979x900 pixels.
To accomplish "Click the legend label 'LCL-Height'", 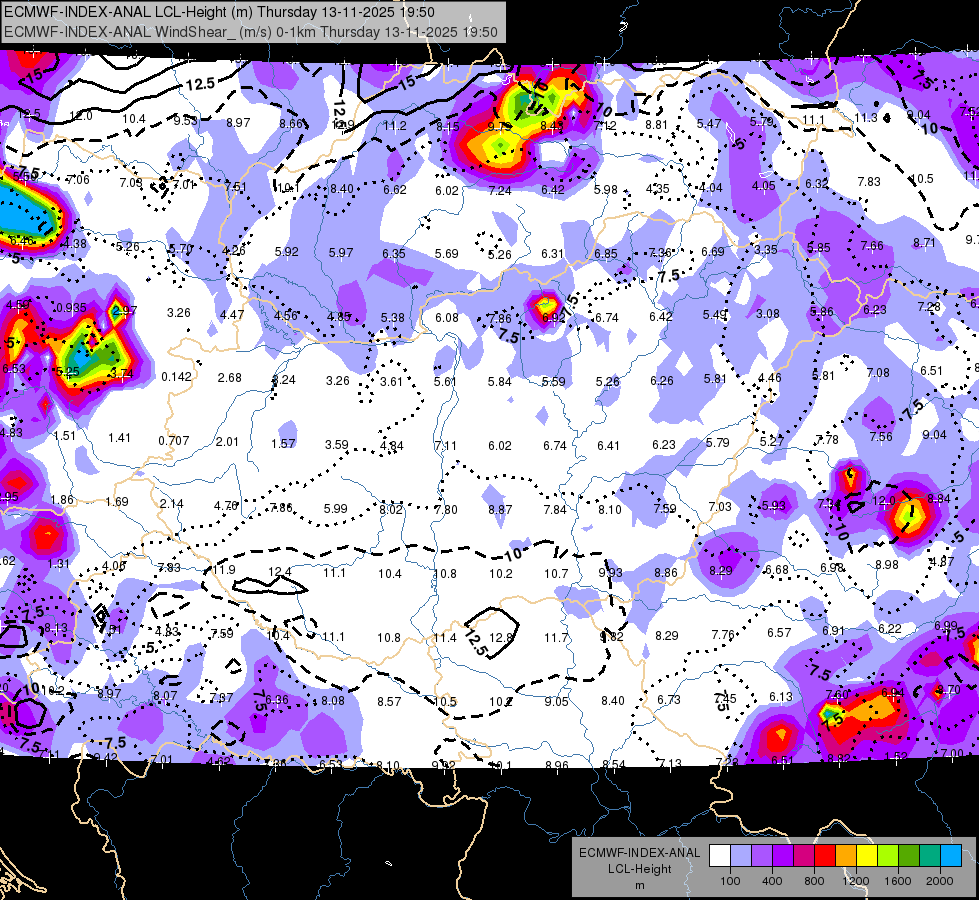I will [639, 869].
